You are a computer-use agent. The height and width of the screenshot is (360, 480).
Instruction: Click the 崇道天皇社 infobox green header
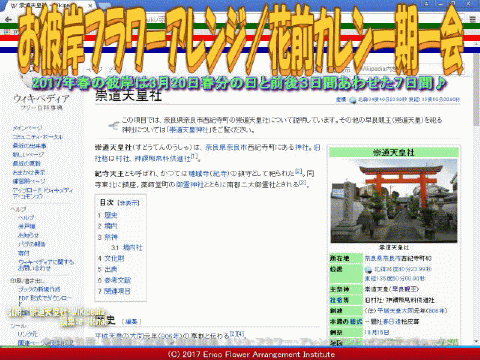(394, 153)
